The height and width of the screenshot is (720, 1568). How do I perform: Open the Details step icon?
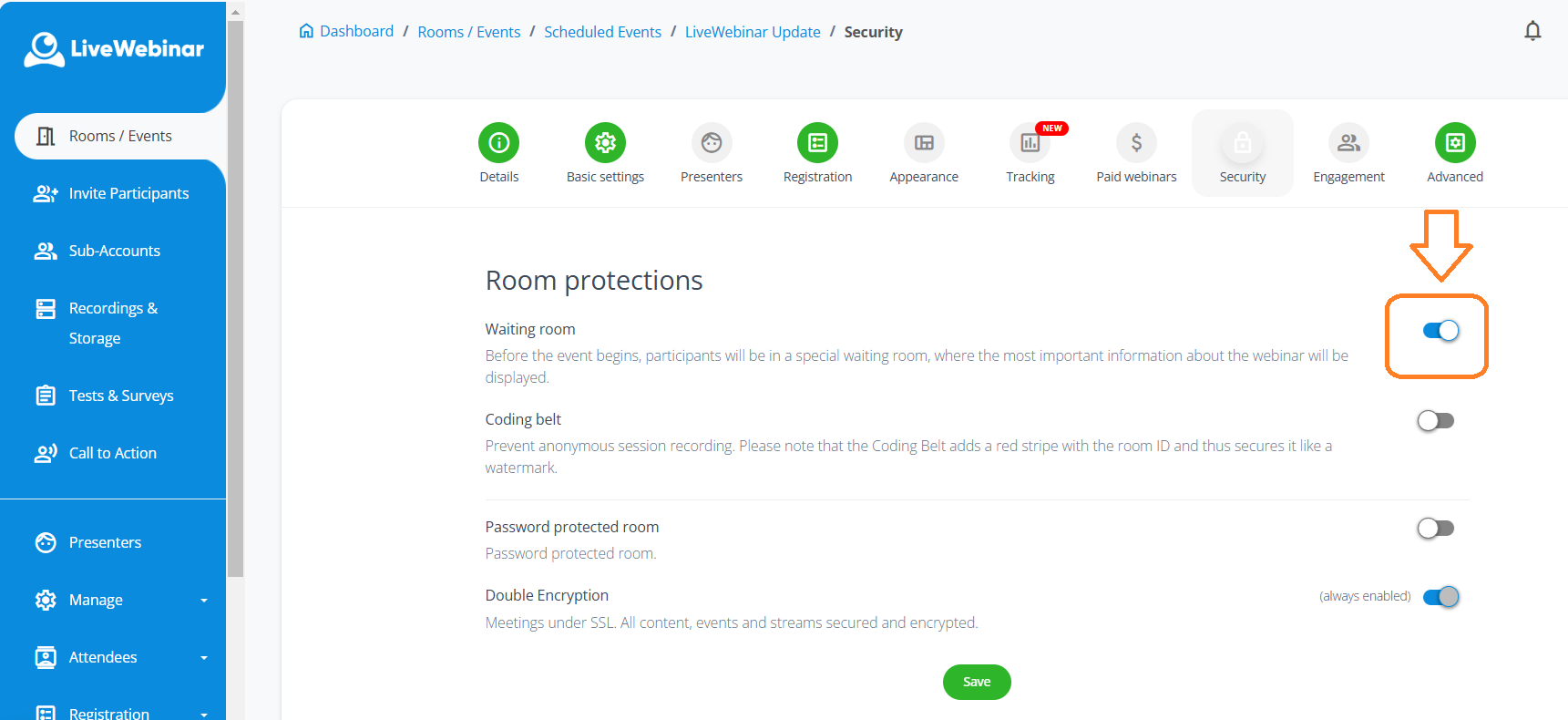pyautogui.click(x=498, y=143)
